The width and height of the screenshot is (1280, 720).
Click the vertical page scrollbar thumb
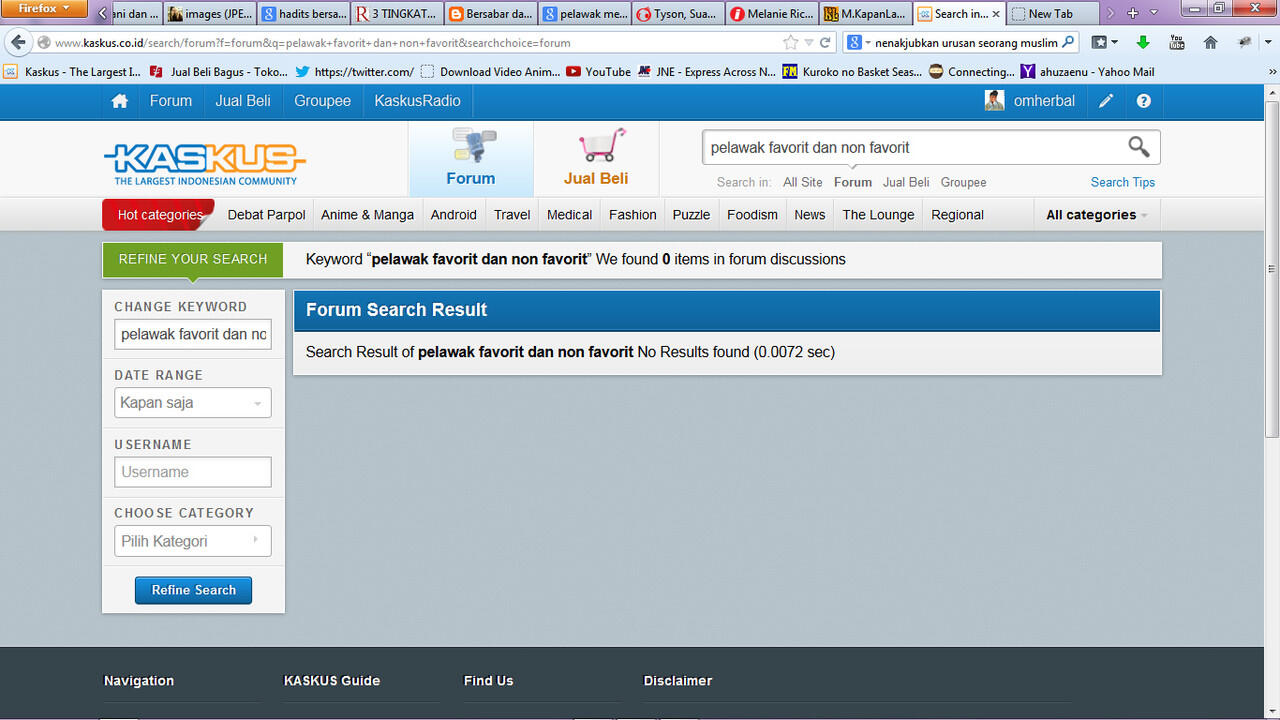pyautogui.click(x=1272, y=268)
